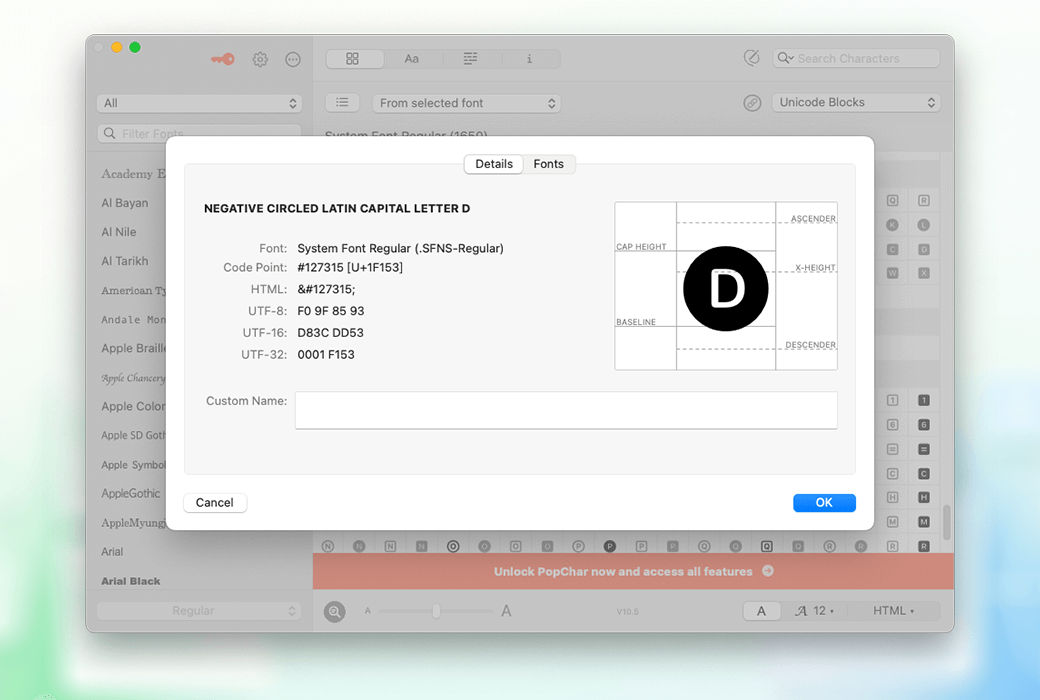Viewport: 1040px width, 700px height.
Task: Select the font sheet view icon
Action: (x=470, y=59)
